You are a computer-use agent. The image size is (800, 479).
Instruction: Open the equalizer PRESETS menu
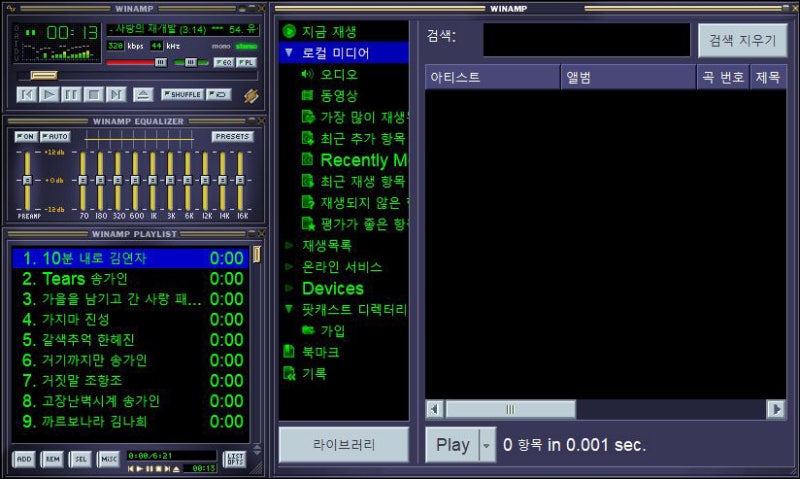tap(232, 137)
